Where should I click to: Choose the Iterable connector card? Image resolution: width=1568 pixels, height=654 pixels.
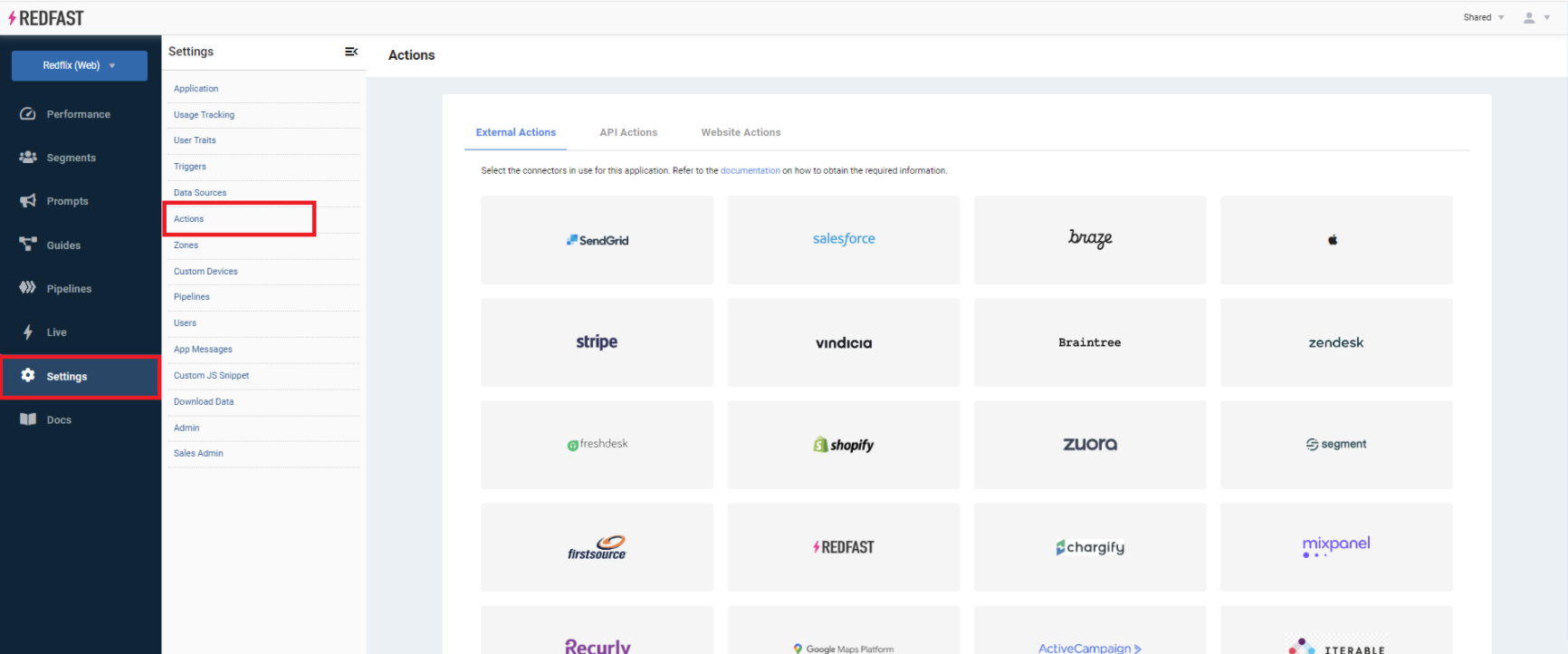1336,630
